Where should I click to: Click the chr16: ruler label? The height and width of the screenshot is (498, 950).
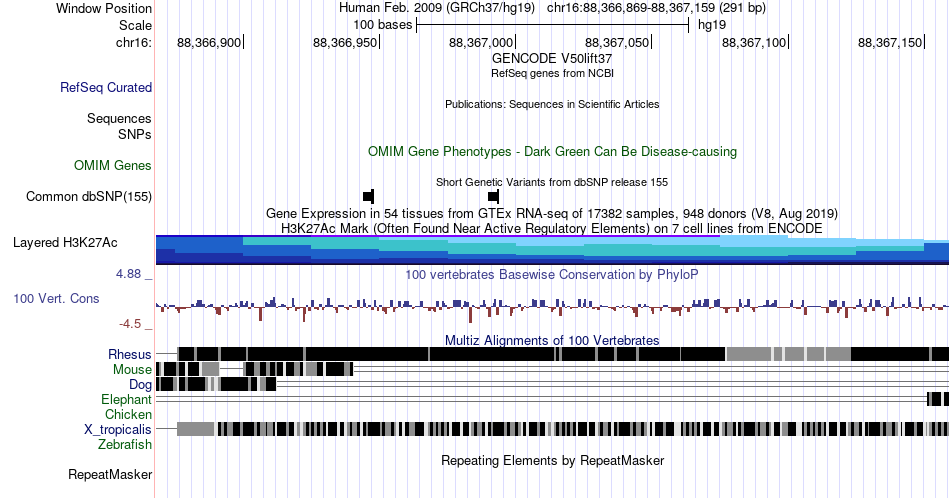click(x=134, y=42)
